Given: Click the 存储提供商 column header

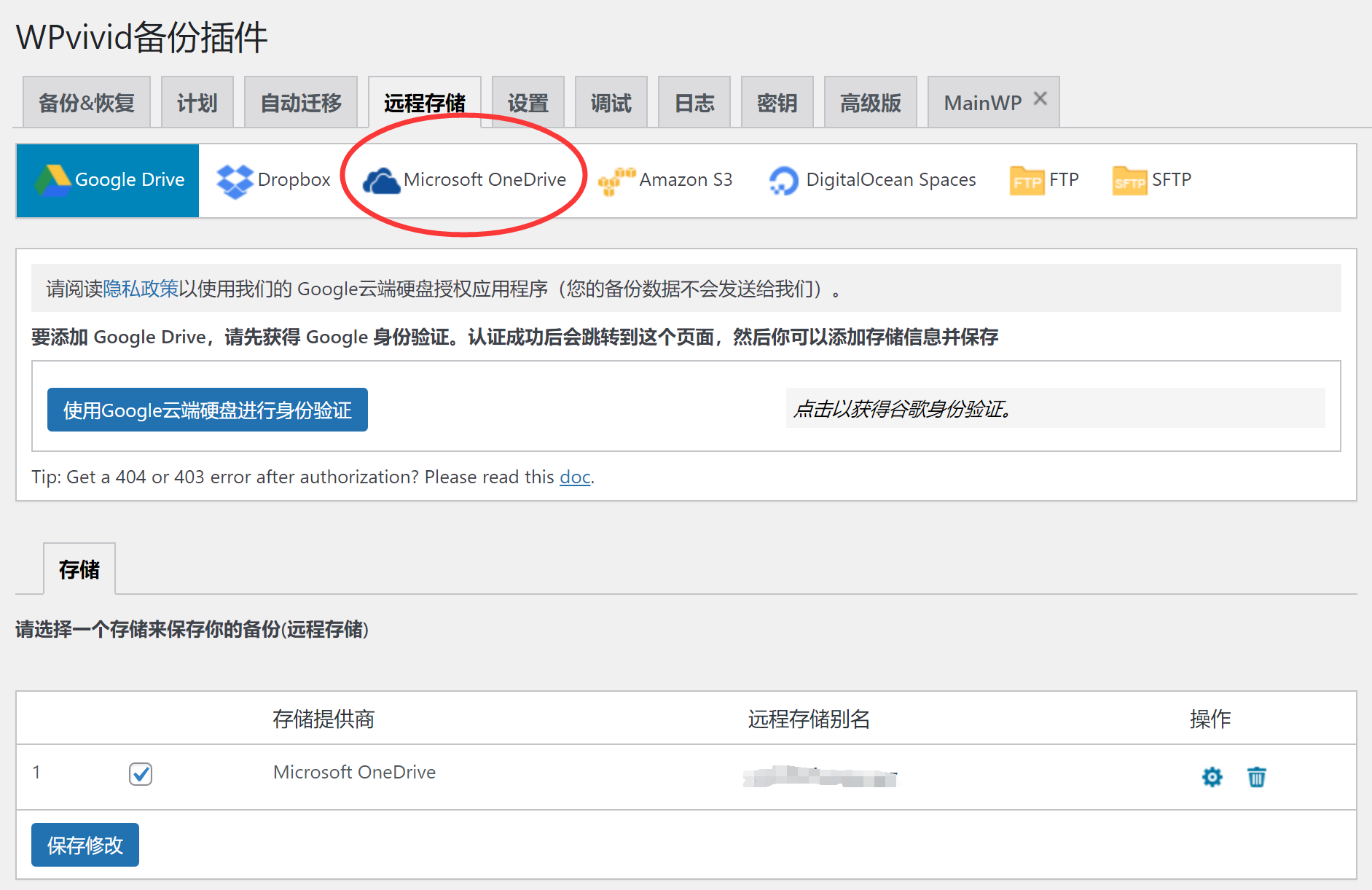Looking at the screenshot, I should [324, 719].
